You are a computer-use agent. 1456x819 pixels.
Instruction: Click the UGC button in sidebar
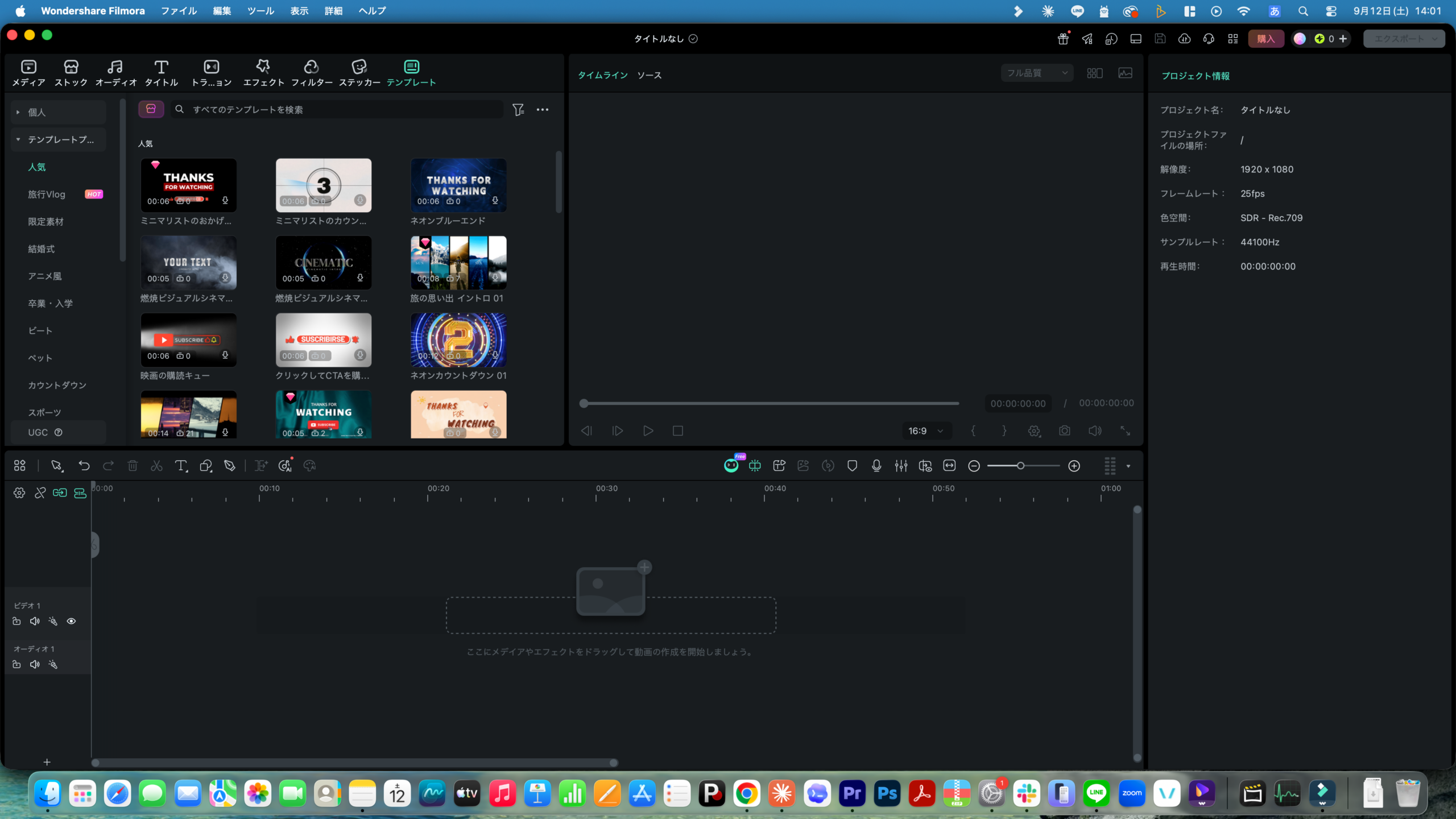(58, 432)
